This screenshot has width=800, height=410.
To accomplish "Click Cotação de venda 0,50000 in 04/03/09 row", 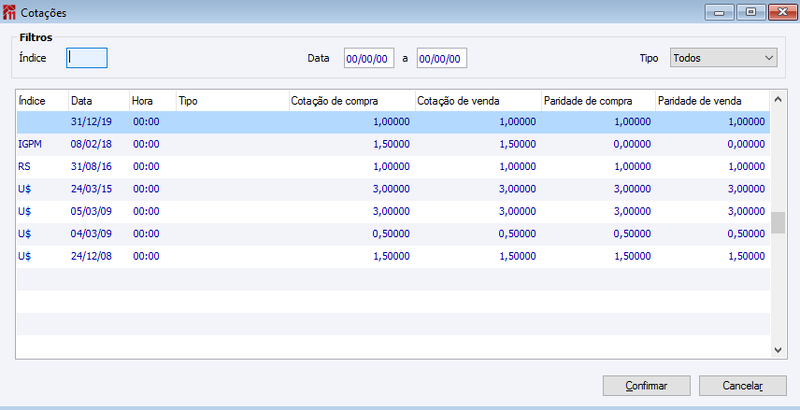I will tap(518, 234).
